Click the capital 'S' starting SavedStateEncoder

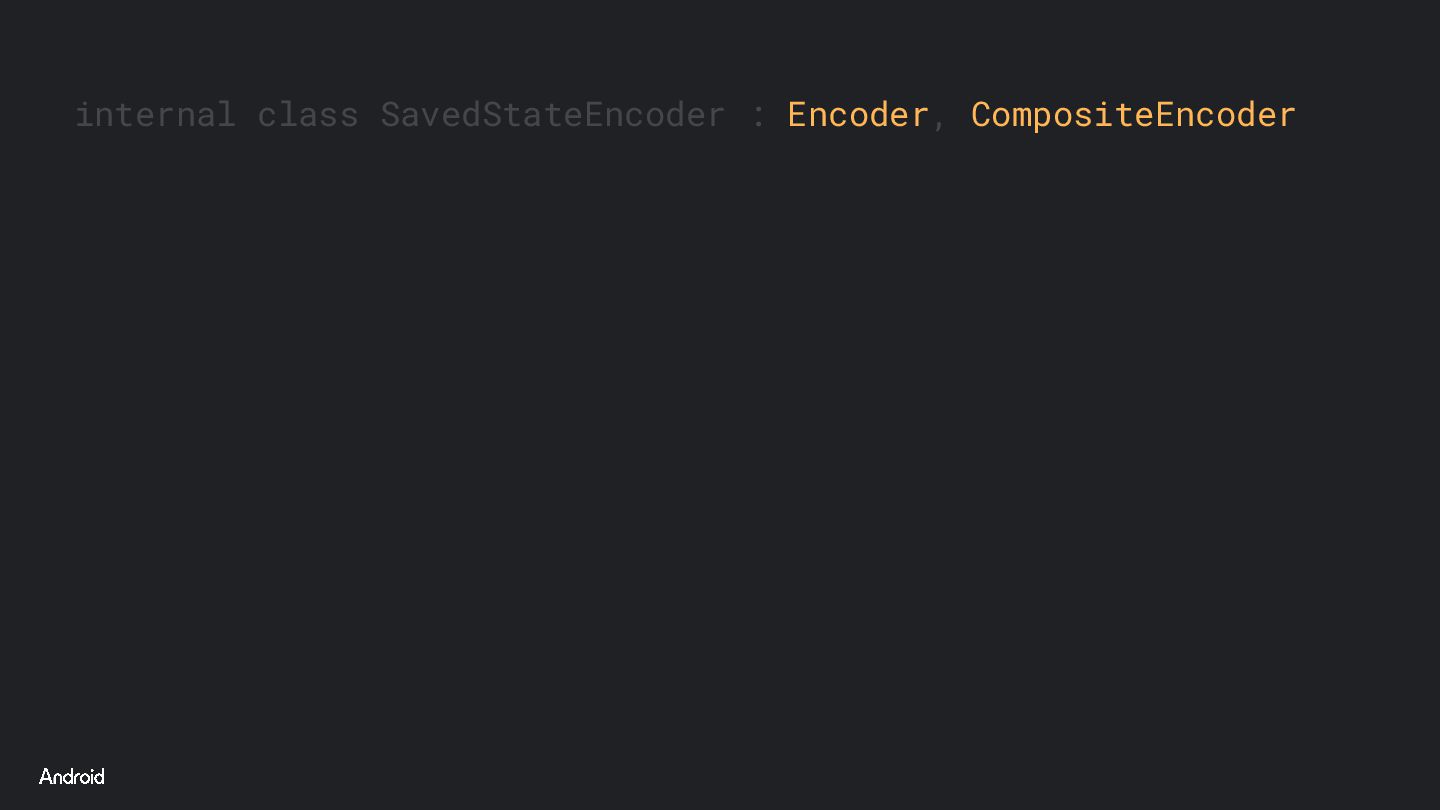coord(390,115)
